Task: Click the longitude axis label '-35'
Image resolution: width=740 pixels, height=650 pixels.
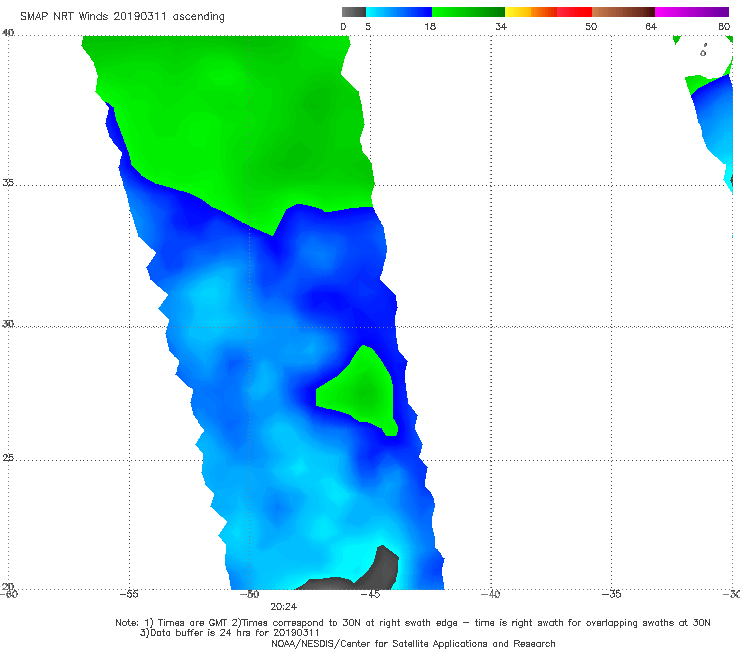Action: [x=611, y=594]
